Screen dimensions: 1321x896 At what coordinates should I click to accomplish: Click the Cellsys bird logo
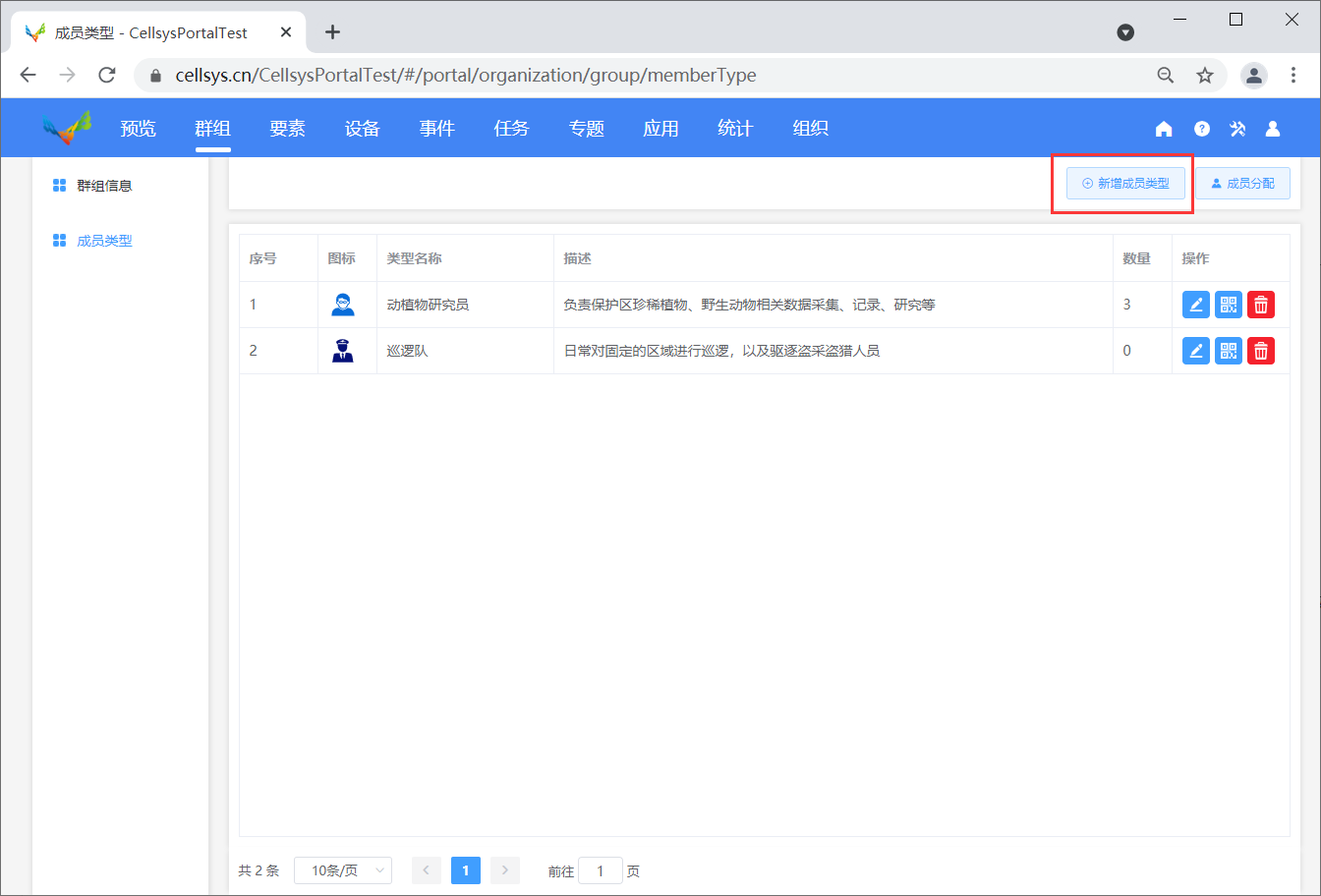pos(67,128)
